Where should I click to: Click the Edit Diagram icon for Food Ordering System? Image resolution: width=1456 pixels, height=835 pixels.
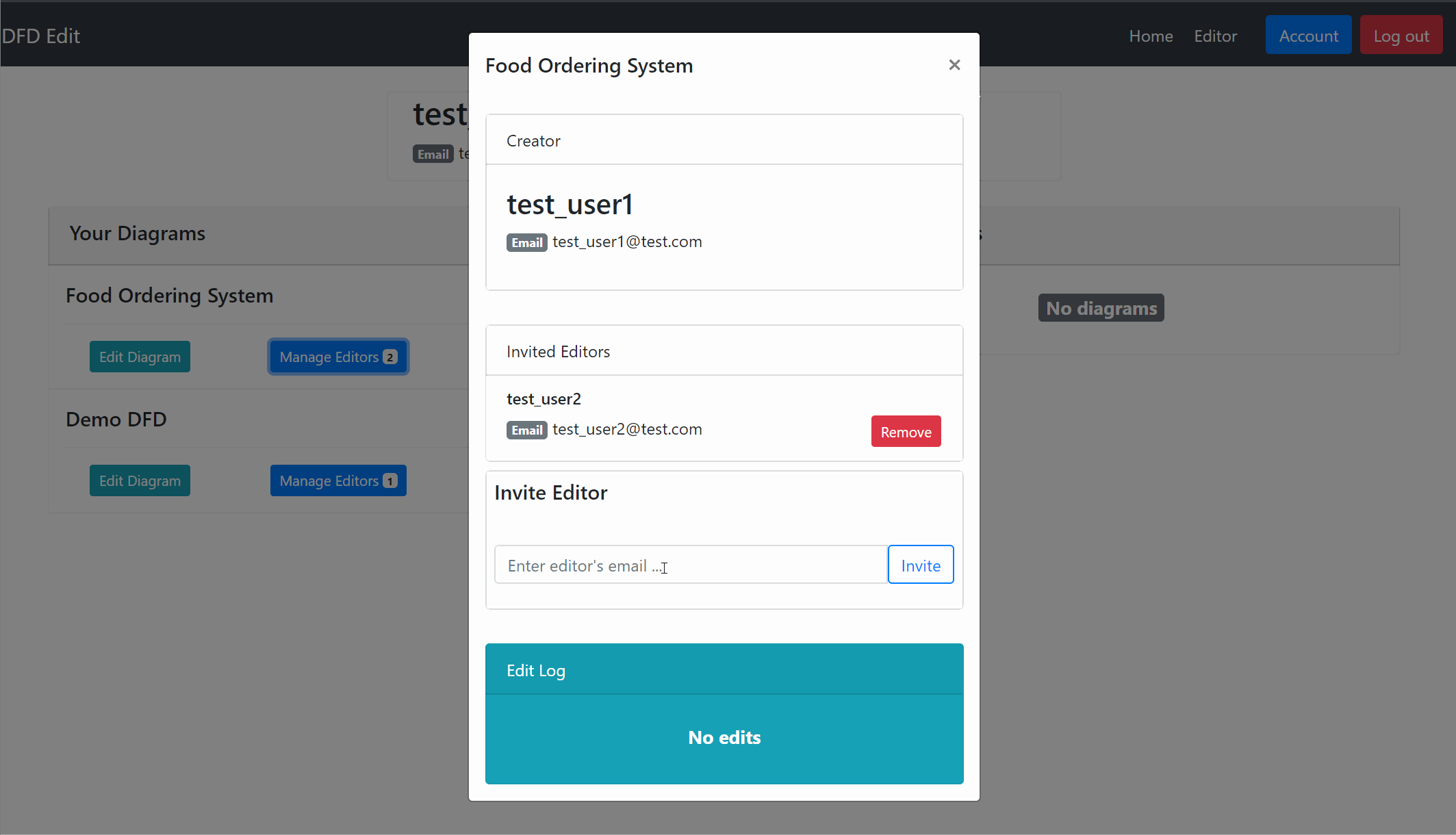[139, 357]
